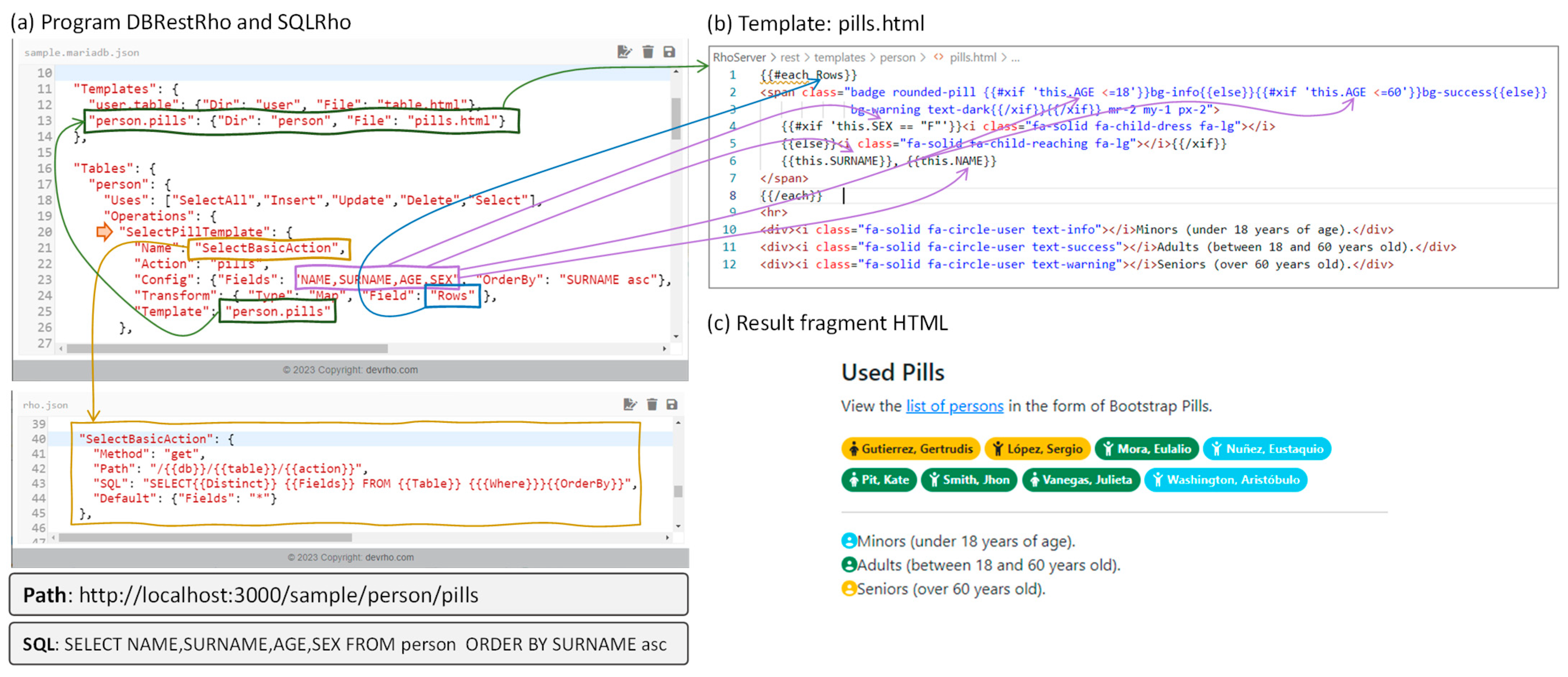Select the pills.html breadcrumb segment
This screenshot has width=1568, height=677.
tap(973, 57)
